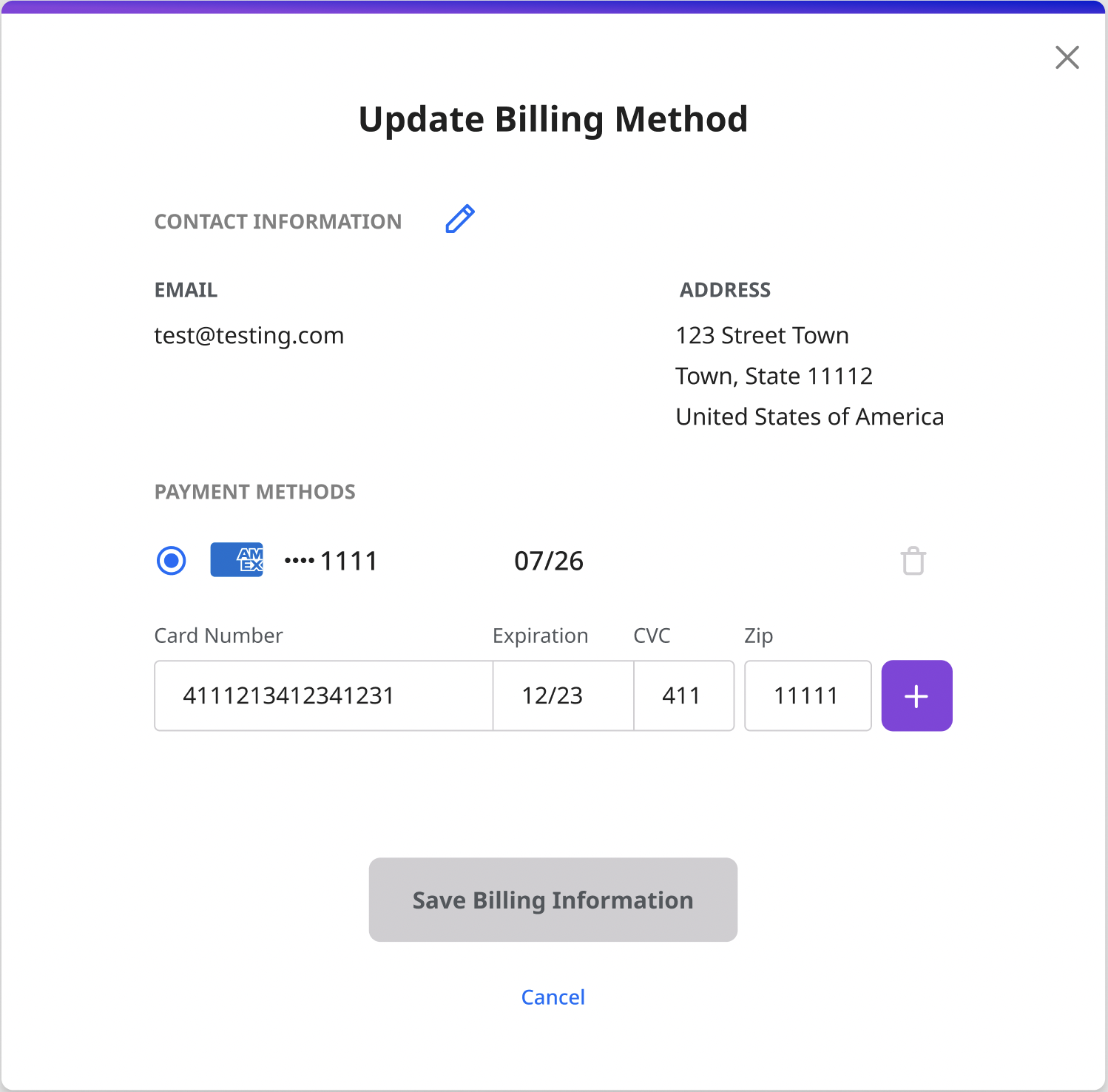This screenshot has height=1092, width=1108.
Task: Choose the Amex payment method radio control
Action: coord(172,561)
